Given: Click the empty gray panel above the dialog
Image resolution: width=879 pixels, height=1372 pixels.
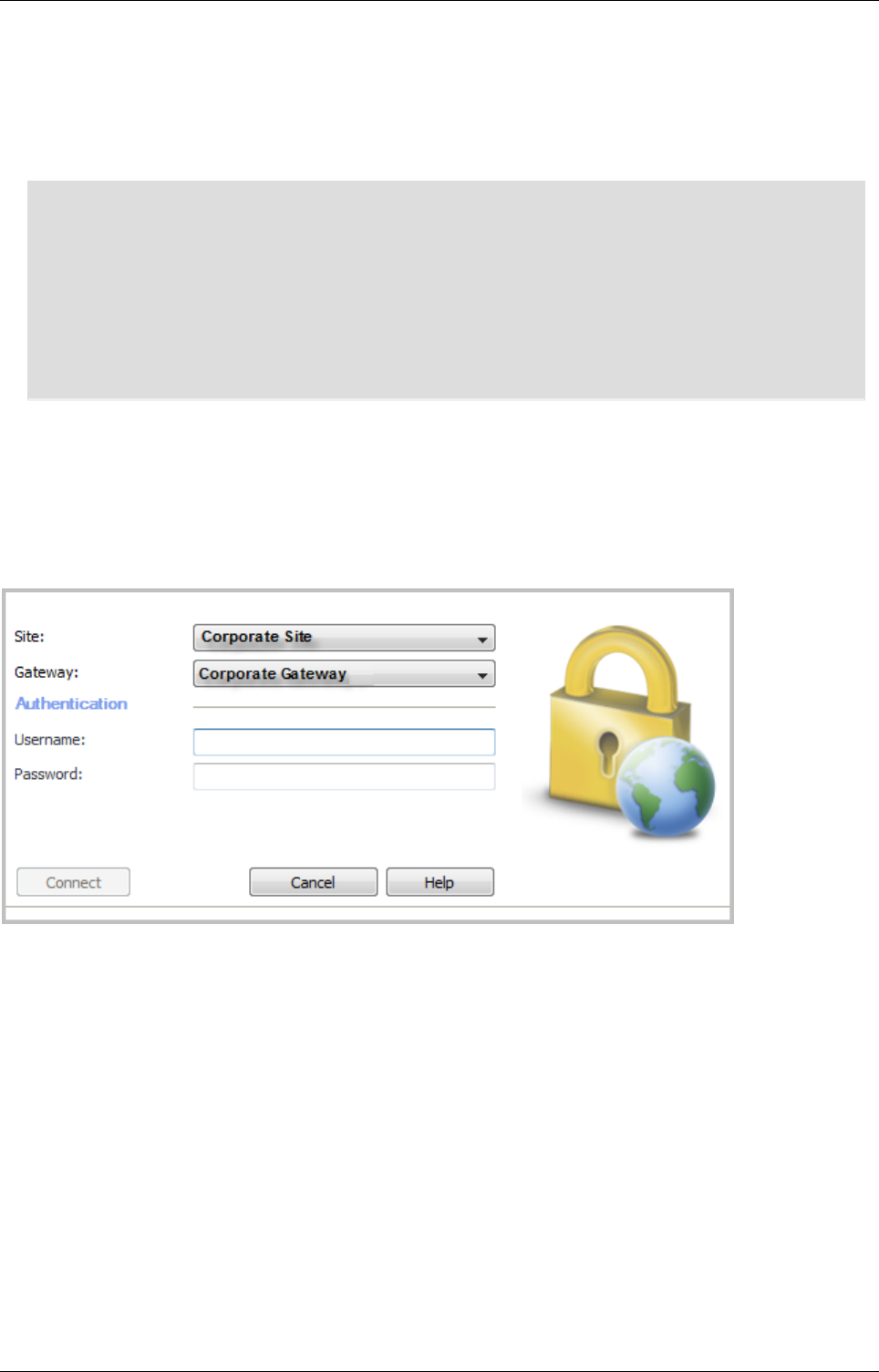Looking at the screenshot, I should (x=446, y=289).
